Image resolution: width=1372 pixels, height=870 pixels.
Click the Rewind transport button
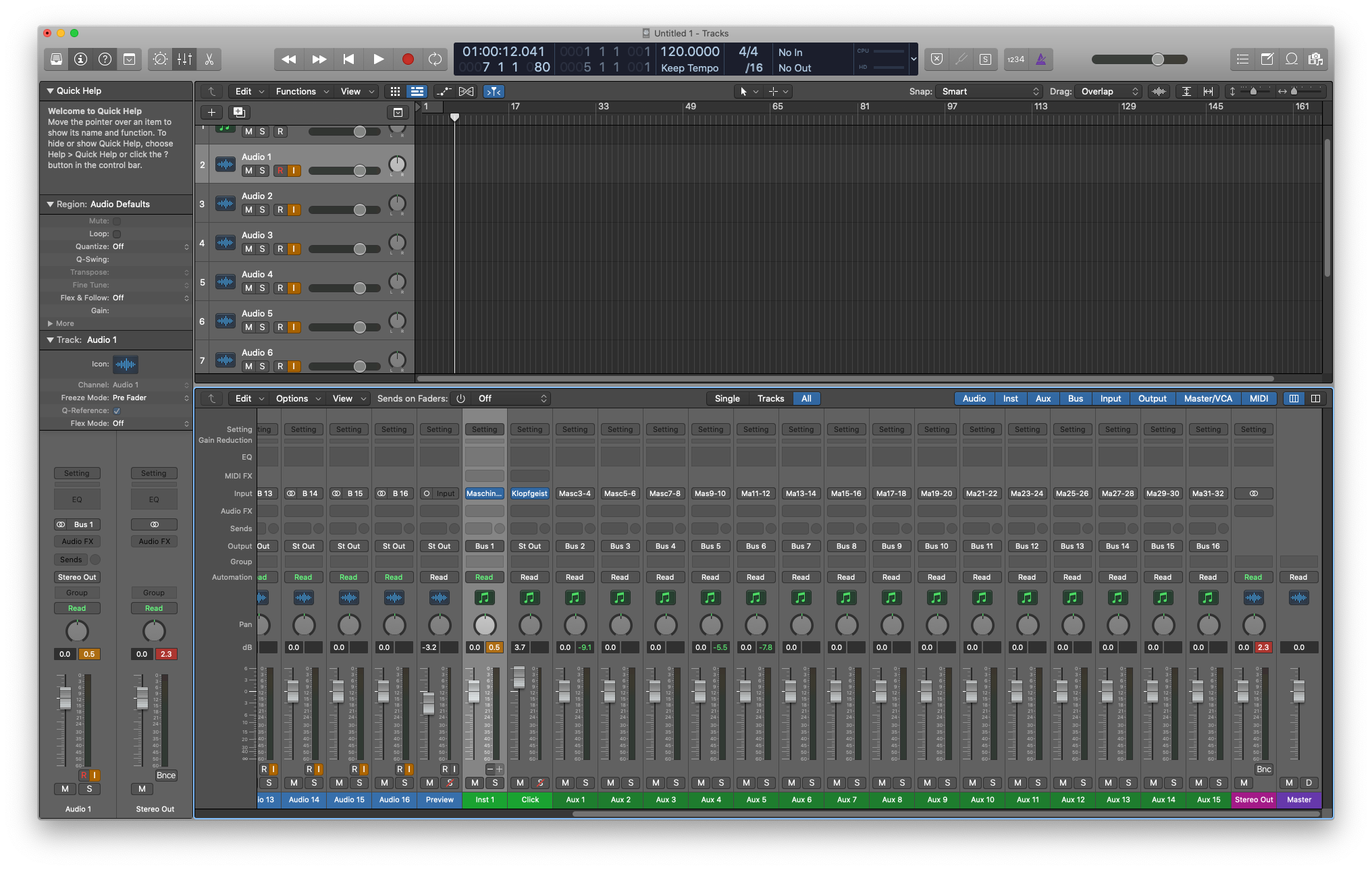pyautogui.click(x=288, y=59)
